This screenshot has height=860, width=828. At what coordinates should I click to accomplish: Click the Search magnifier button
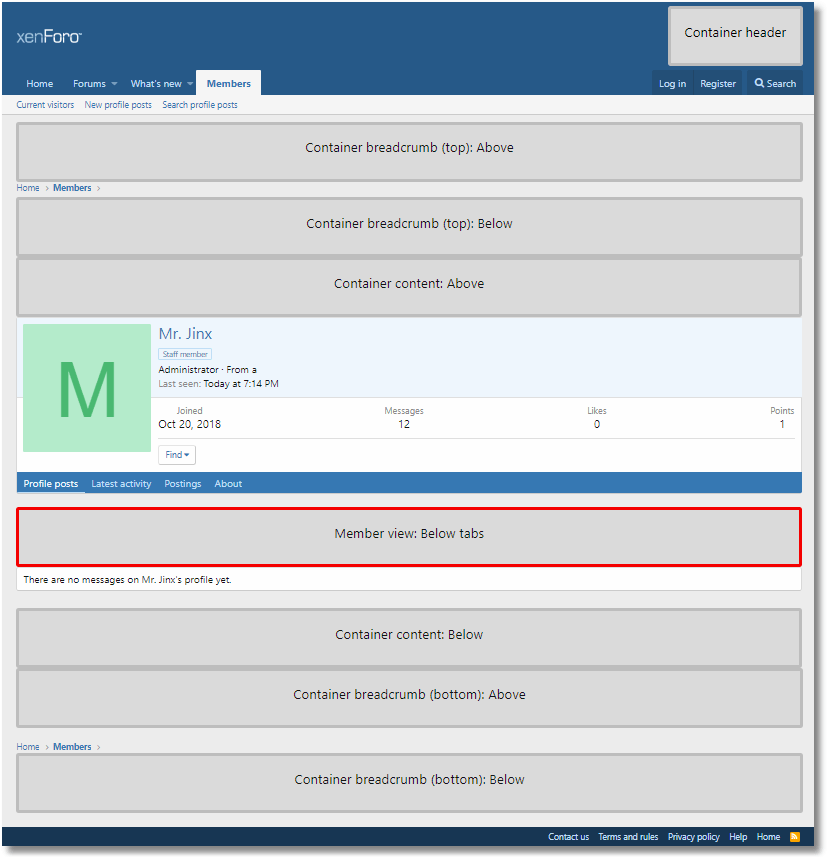[775, 84]
